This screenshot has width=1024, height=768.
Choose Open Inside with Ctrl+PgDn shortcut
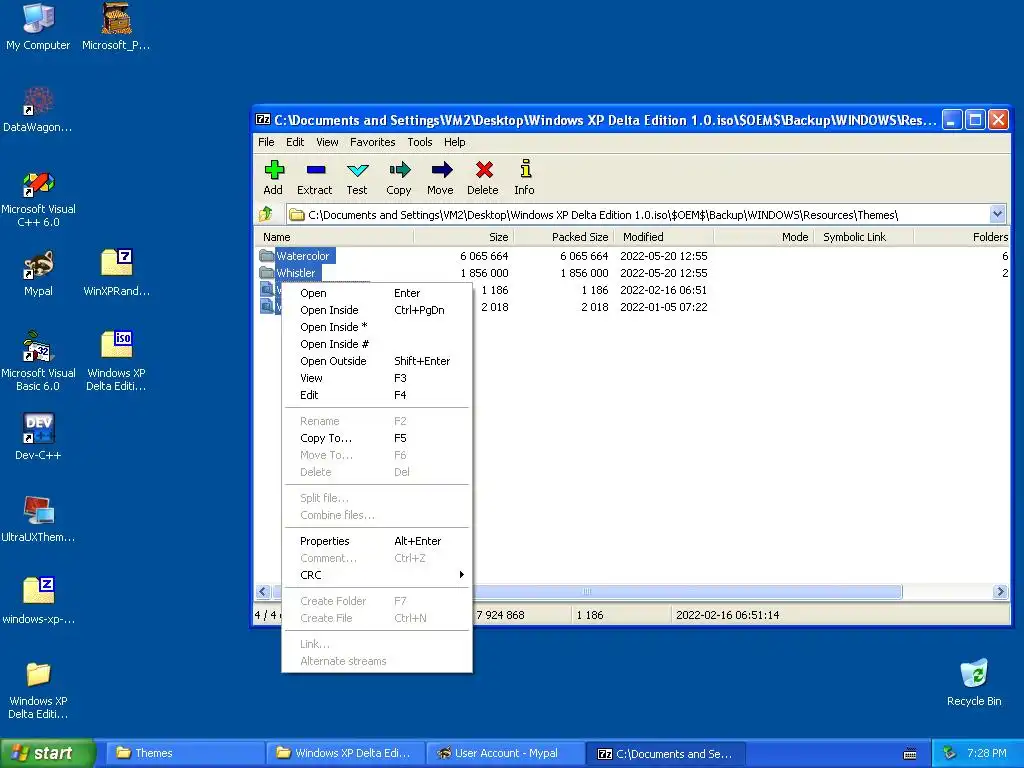377,310
